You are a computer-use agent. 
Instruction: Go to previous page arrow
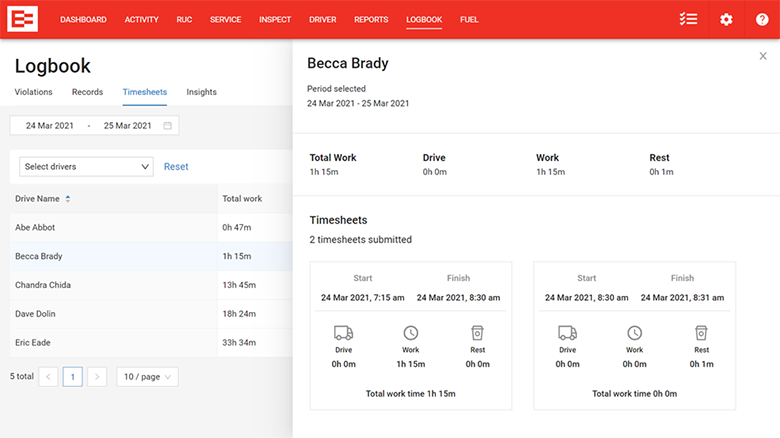48,377
